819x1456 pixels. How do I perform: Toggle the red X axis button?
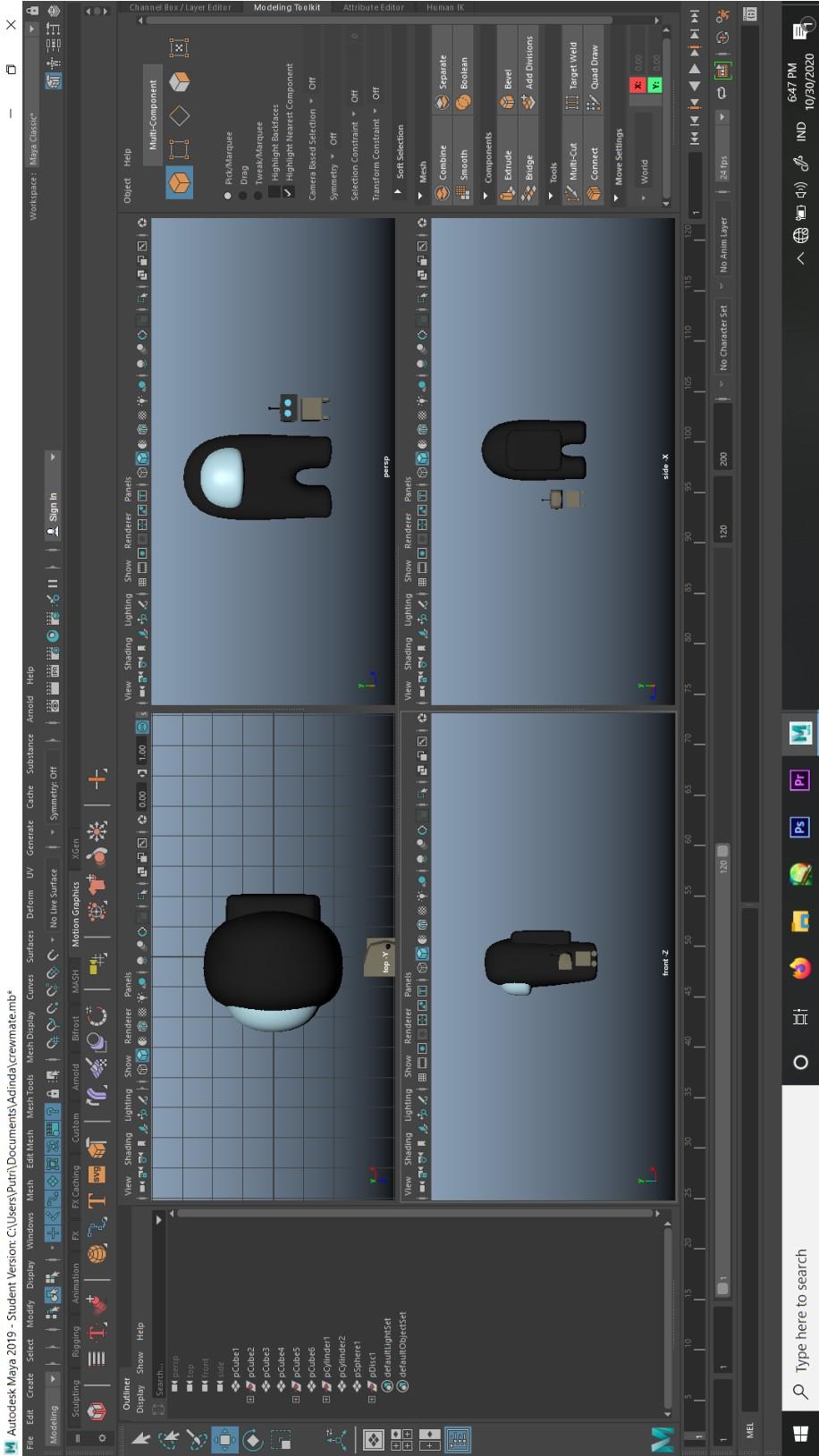tap(637, 85)
